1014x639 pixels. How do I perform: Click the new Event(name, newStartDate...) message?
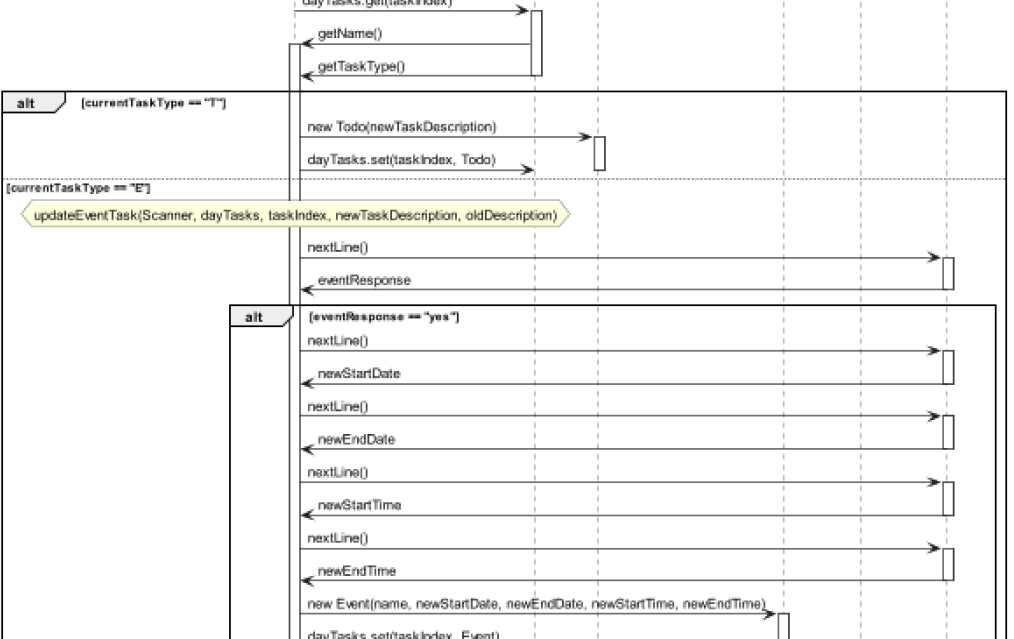pyautogui.click(x=536, y=604)
